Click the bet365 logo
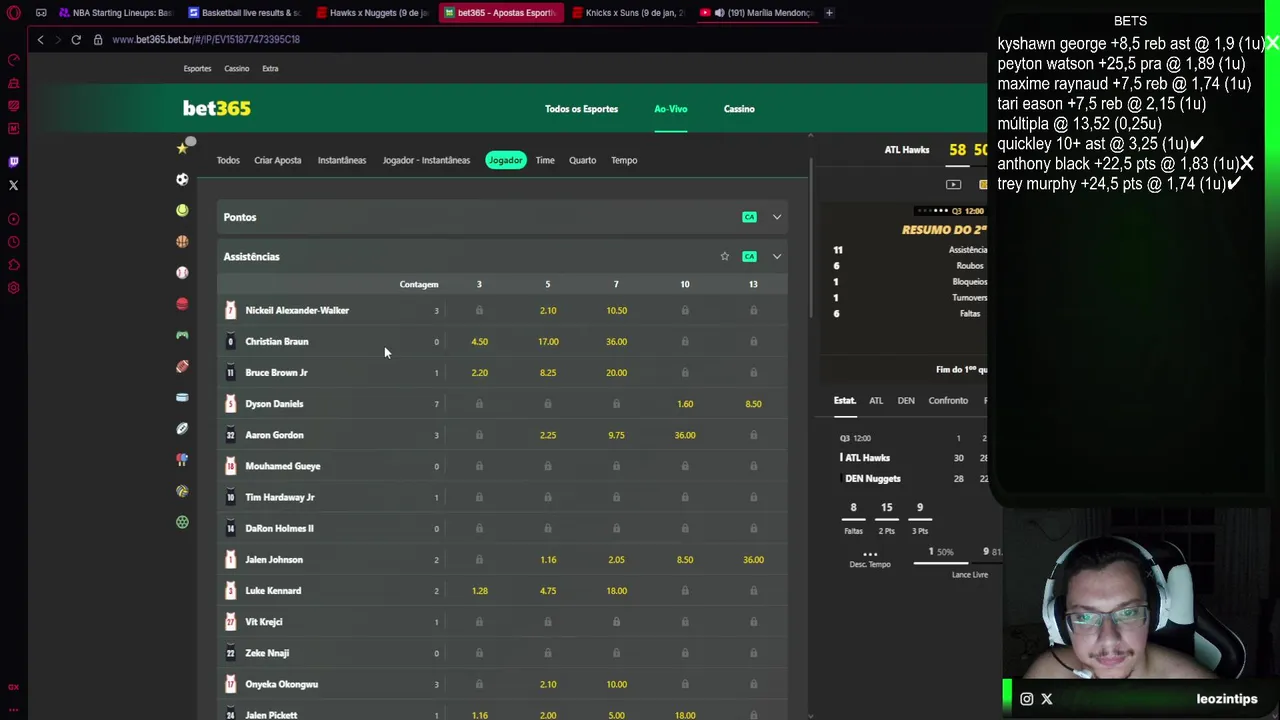 point(217,108)
